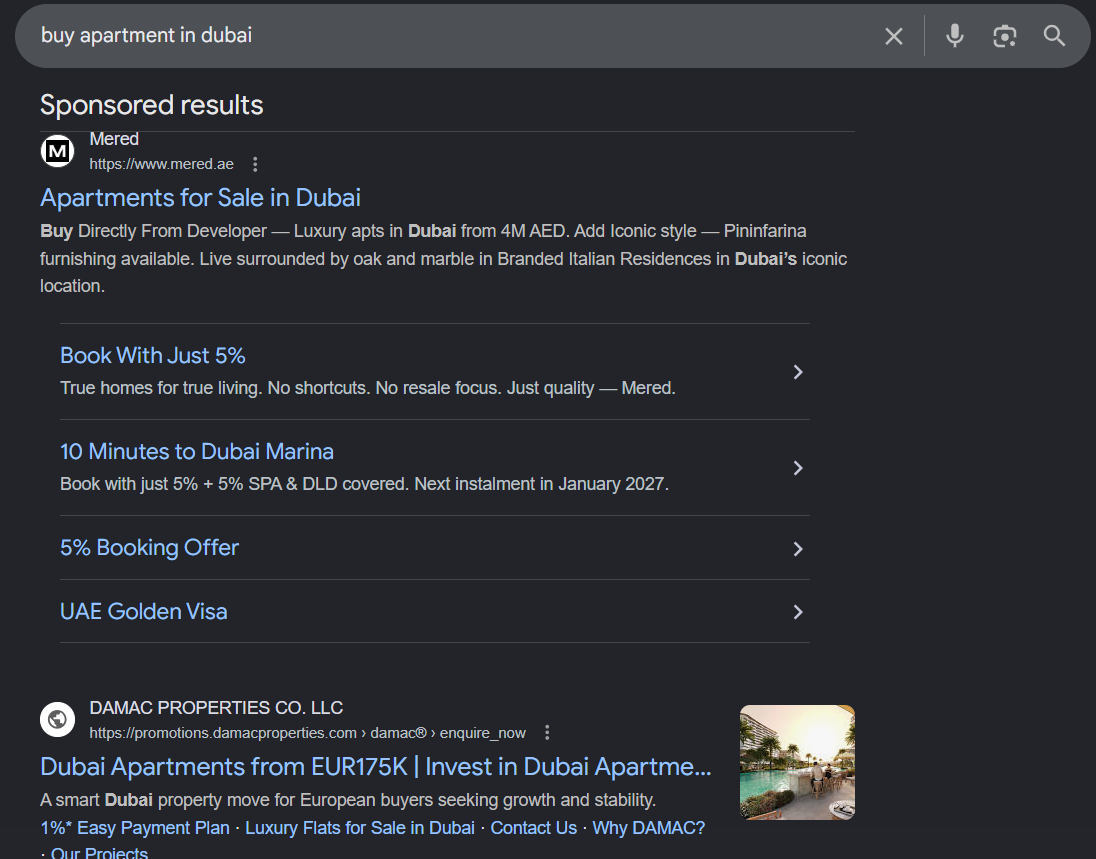Expand the 5% Booking Offer chevron
The image size is (1096, 859).
(x=798, y=549)
